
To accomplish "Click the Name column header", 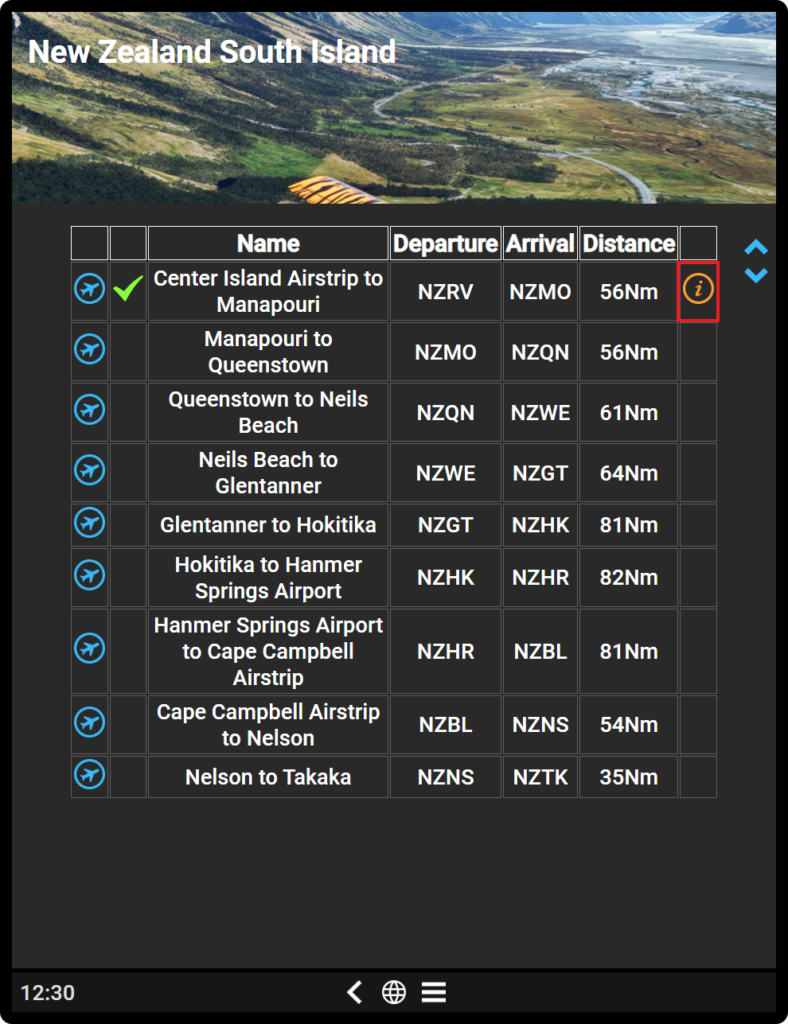I will click(x=268, y=244).
